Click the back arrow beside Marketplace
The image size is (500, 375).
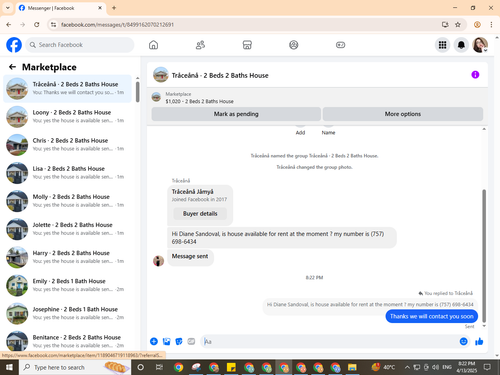pyautogui.click(x=12, y=67)
